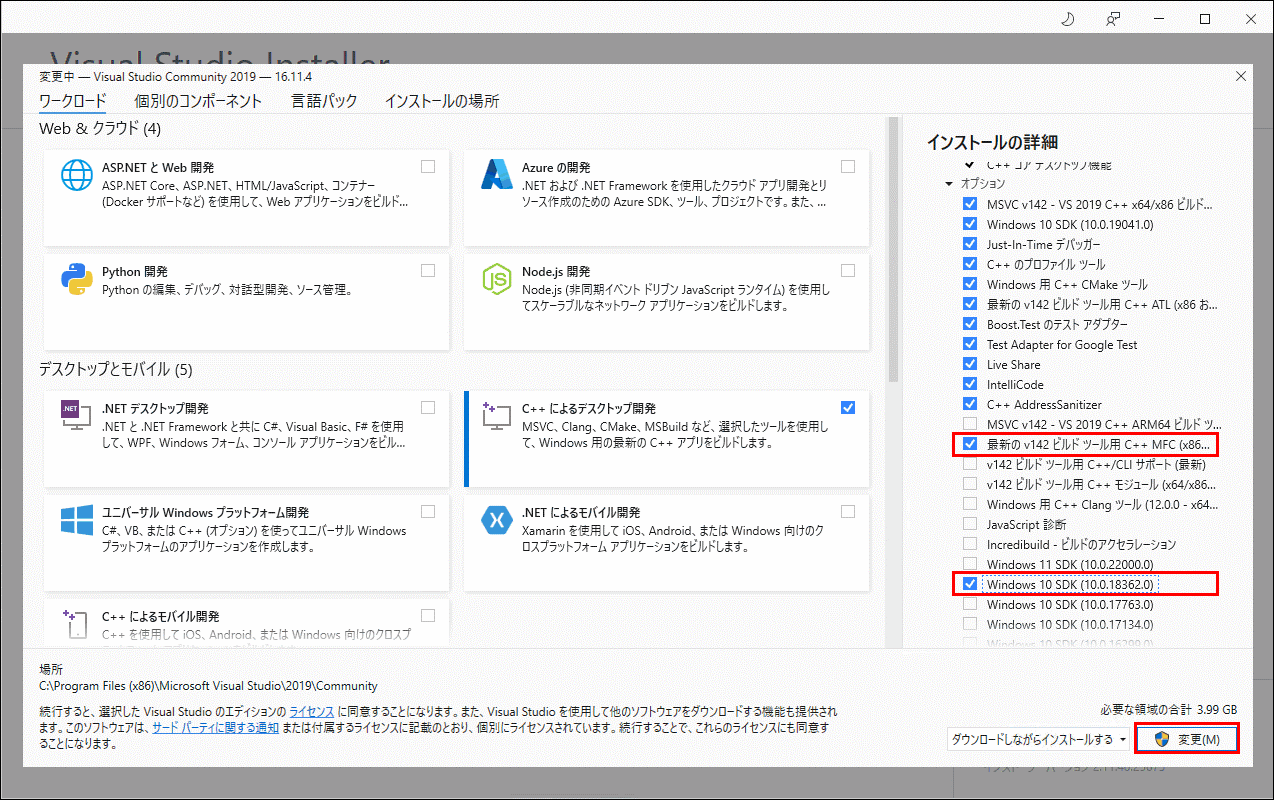
Task: Check the Node.js 開発 workload checkbox
Action: point(848,271)
